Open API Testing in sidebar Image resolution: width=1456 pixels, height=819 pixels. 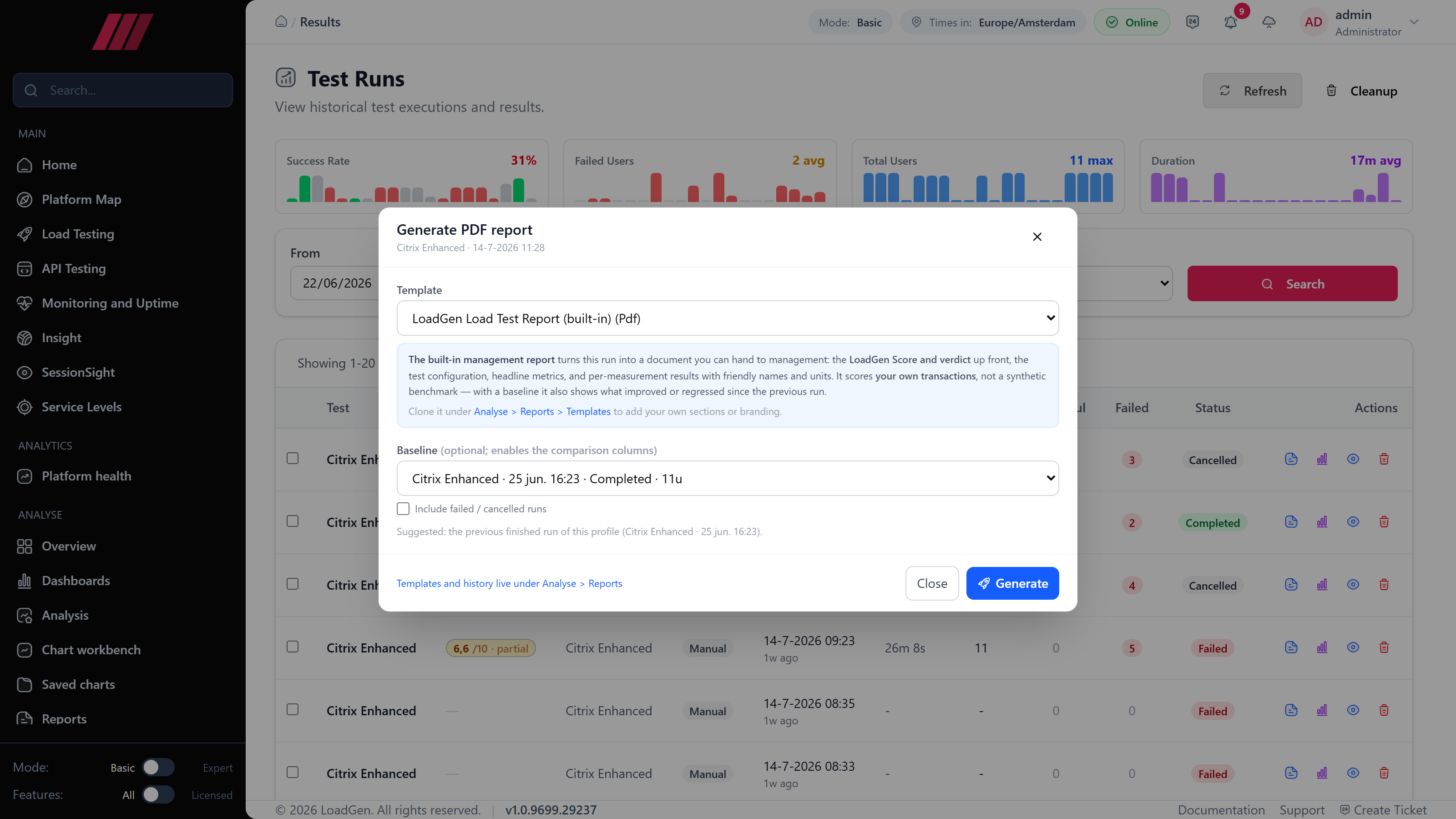(123, 268)
